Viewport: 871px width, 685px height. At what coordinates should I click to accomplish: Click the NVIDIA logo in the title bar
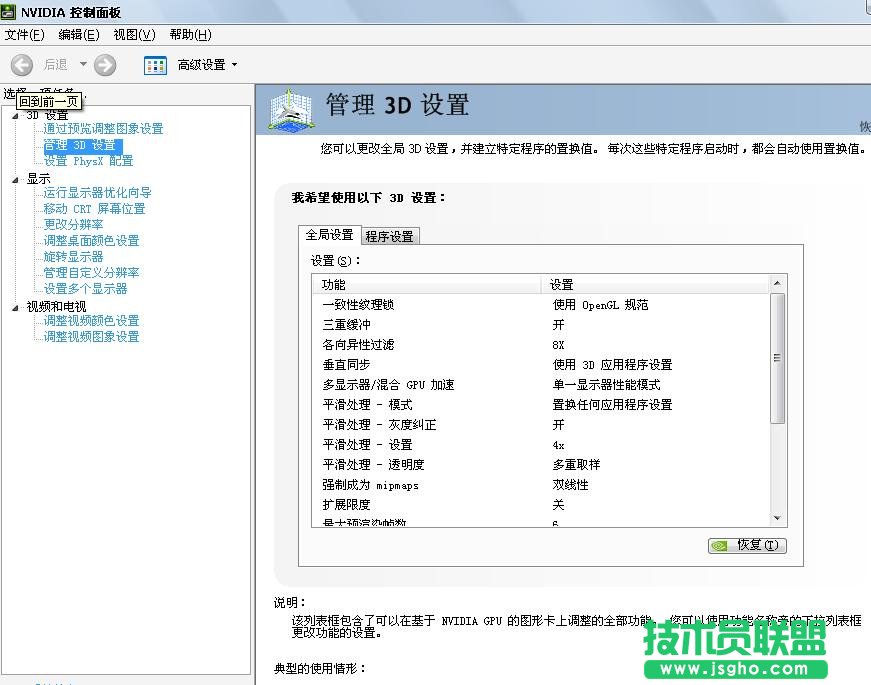[x=10, y=12]
